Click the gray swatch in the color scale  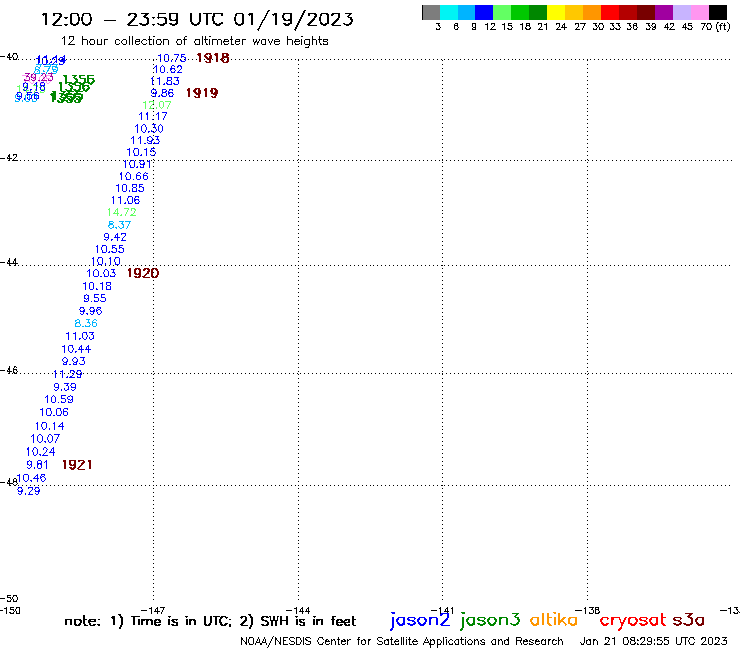431,12
